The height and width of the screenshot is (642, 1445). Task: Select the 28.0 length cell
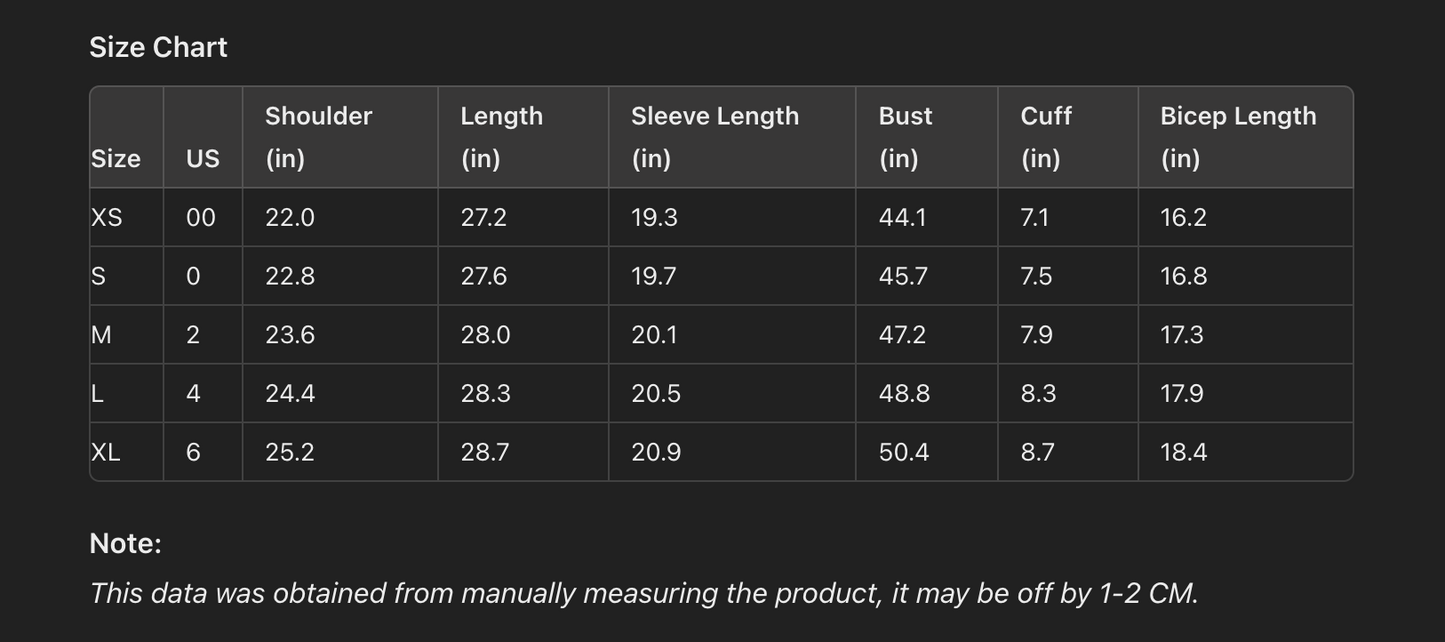[x=485, y=335]
